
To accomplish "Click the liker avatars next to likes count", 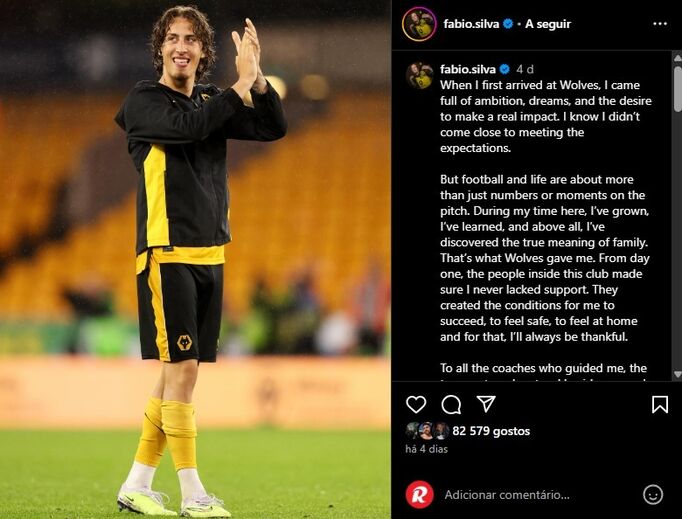I will (427, 431).
